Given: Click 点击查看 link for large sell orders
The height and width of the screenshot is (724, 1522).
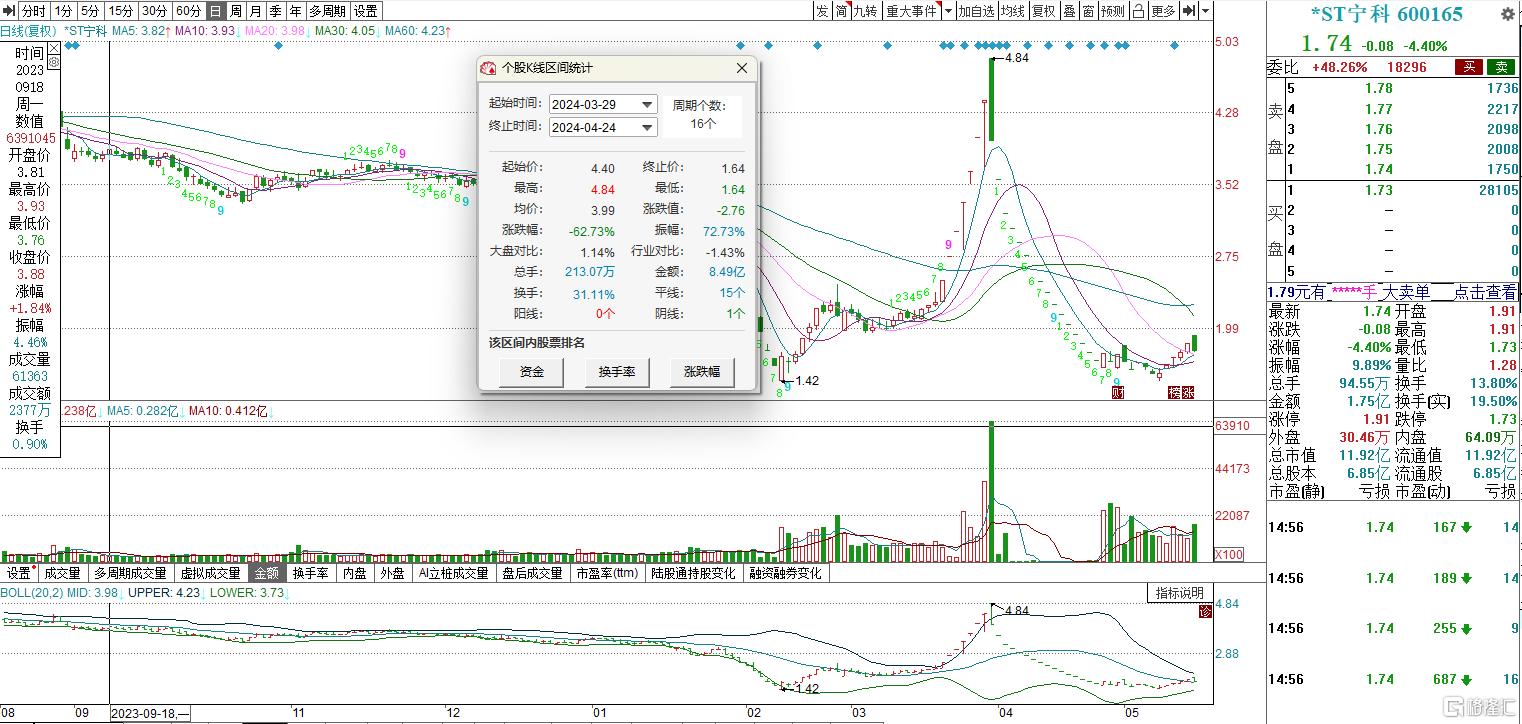Looking at the screenshot, I should pyautogui.click(x=1485, y=292).
